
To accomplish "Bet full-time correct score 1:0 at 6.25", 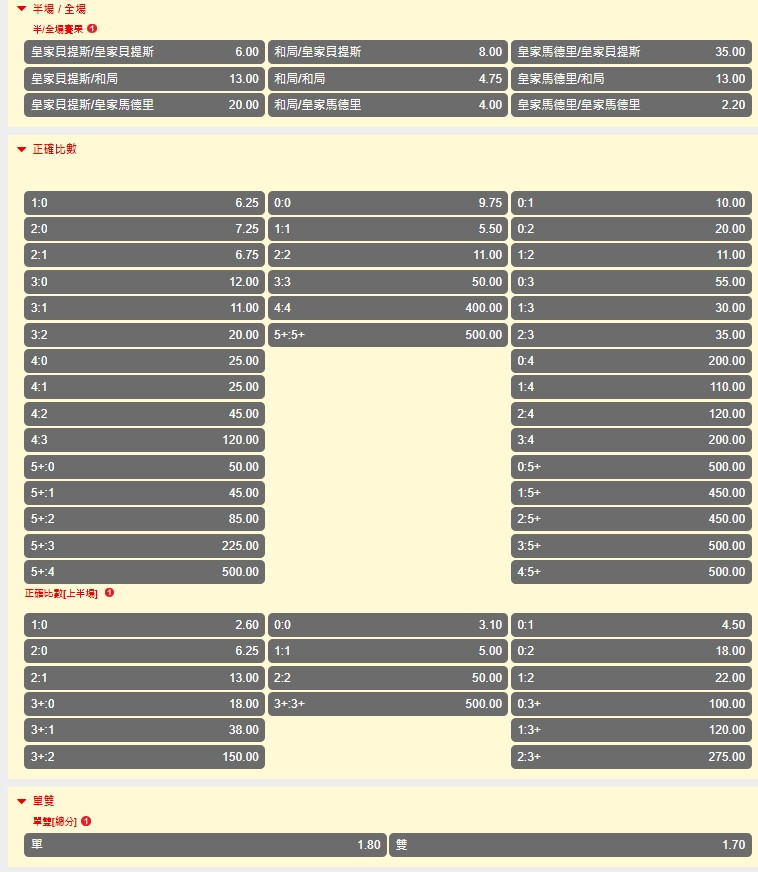I will [144, 203].
